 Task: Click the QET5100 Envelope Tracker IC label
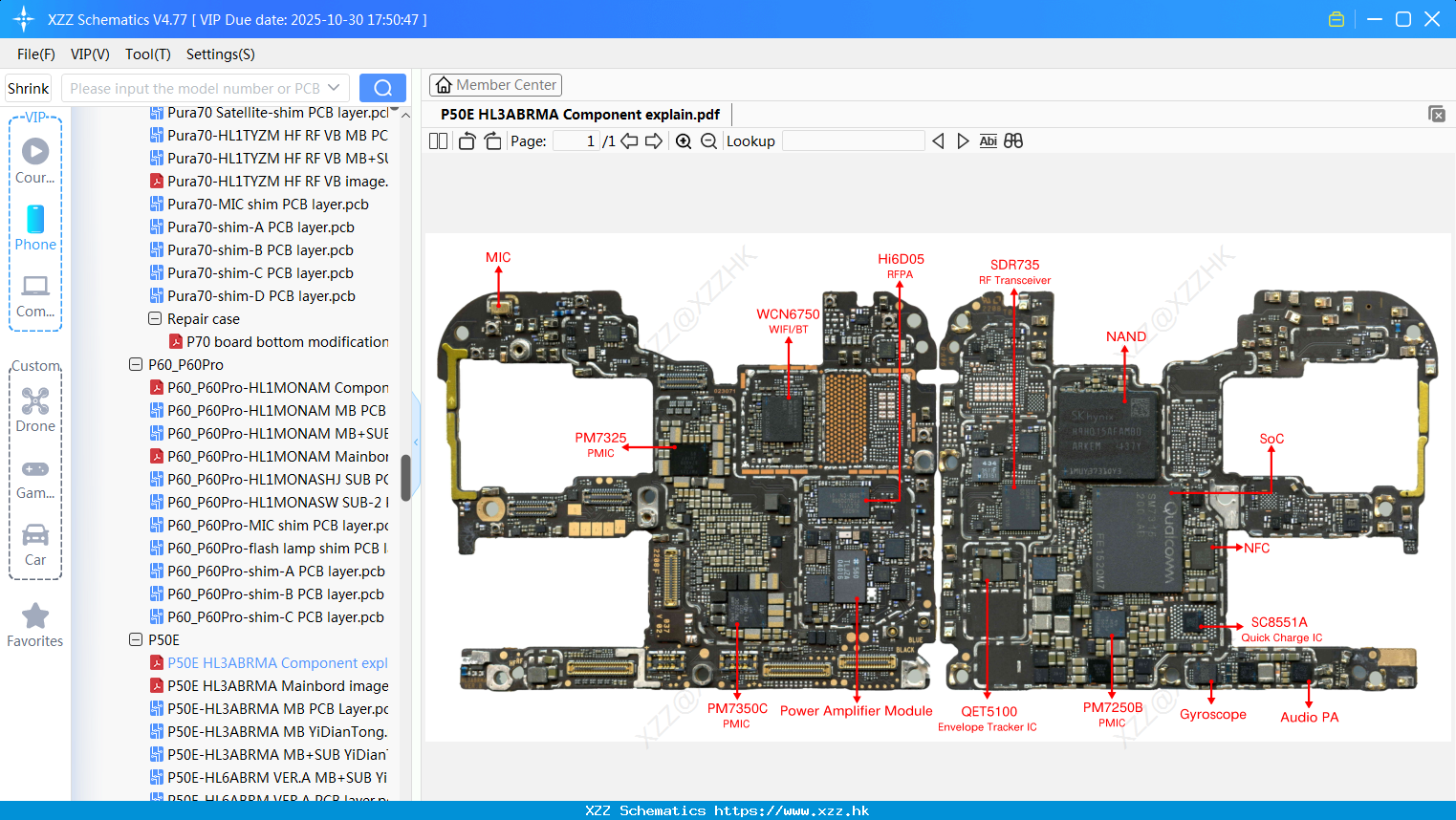tap(988, 719)
